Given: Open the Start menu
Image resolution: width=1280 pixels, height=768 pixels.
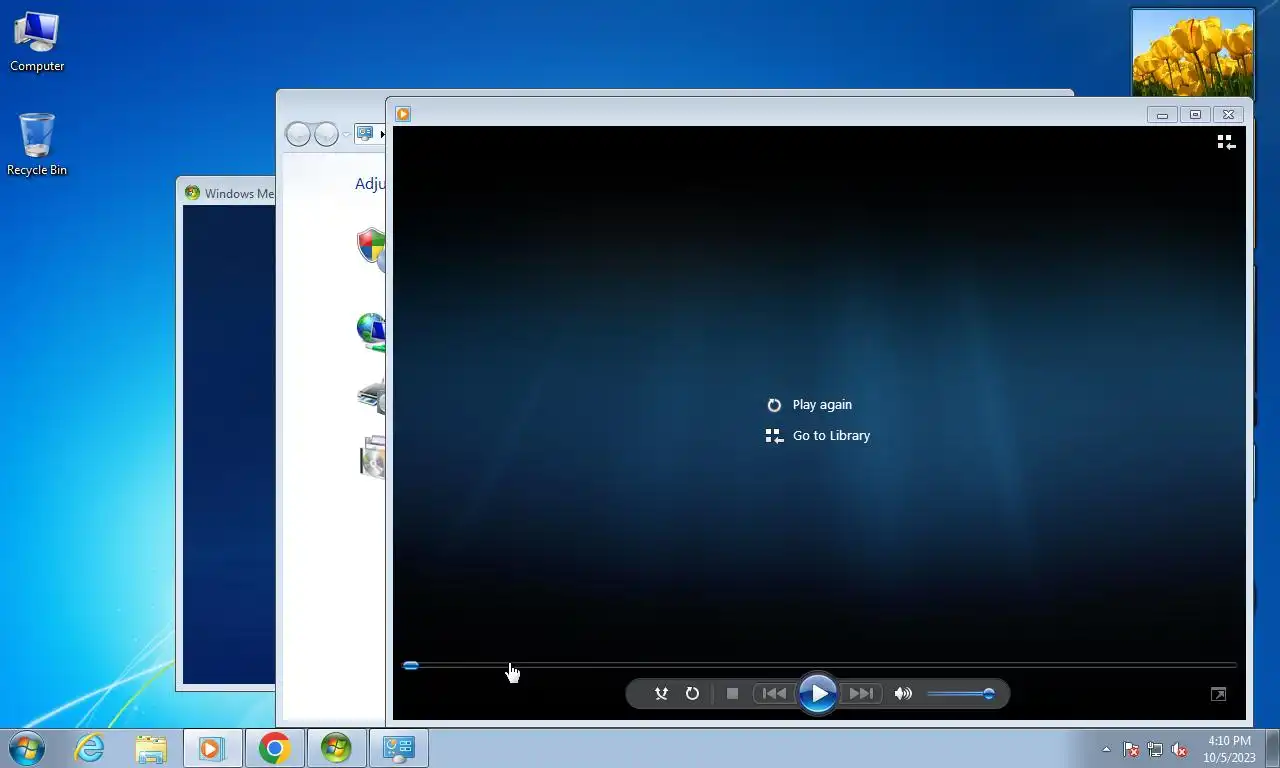Looking at the screenshot, I should point(27,748).
